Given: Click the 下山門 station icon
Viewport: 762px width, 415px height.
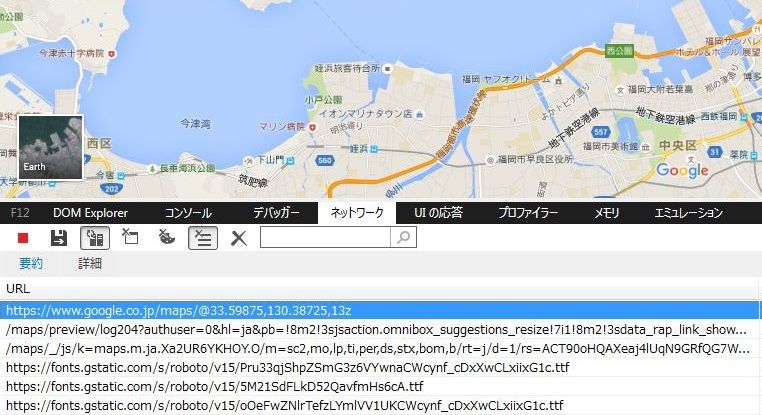Looking at the screenshot, I should [290, 160].
